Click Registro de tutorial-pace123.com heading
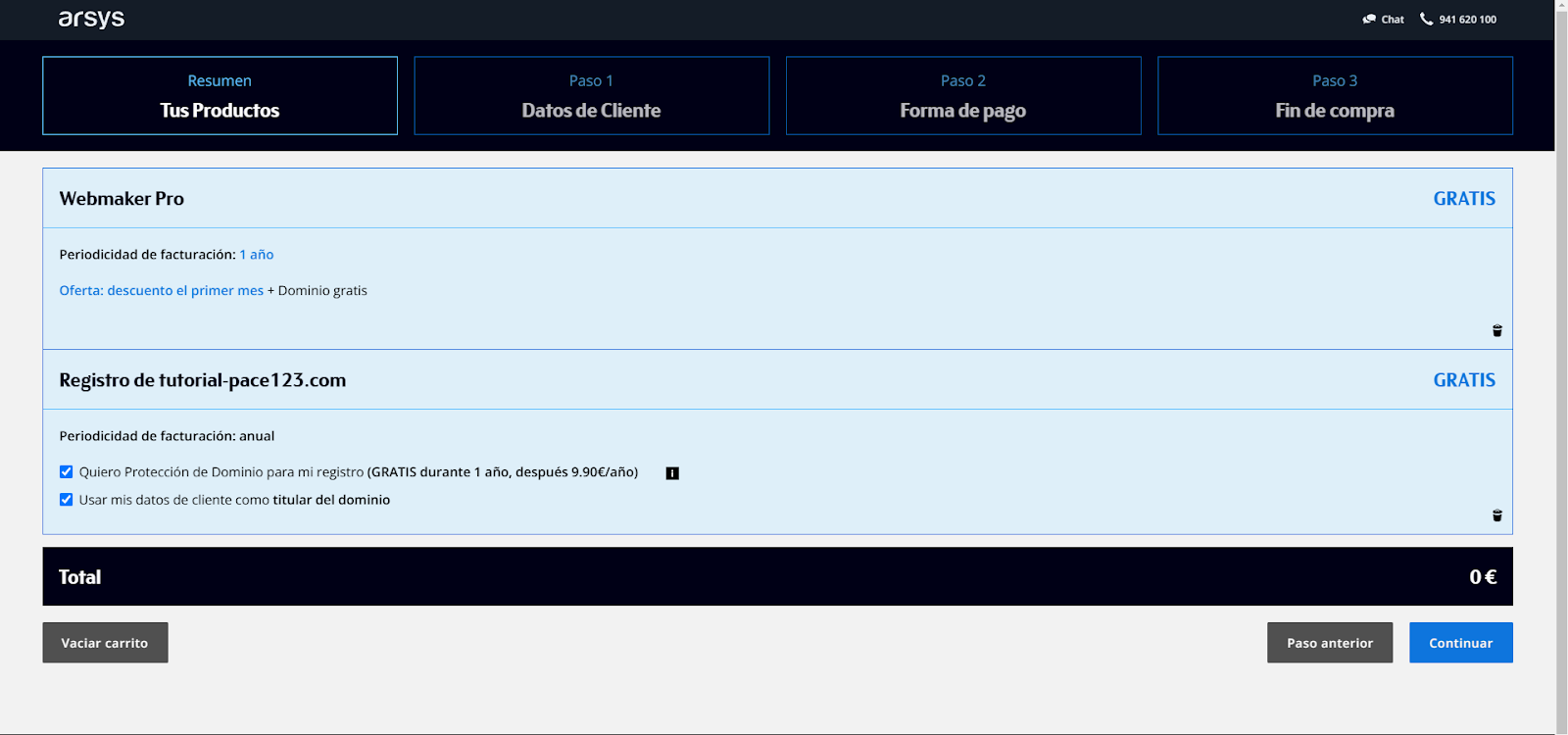Image resolution: width=1568 pixels, height=735 pixels. tap(203, 380)
